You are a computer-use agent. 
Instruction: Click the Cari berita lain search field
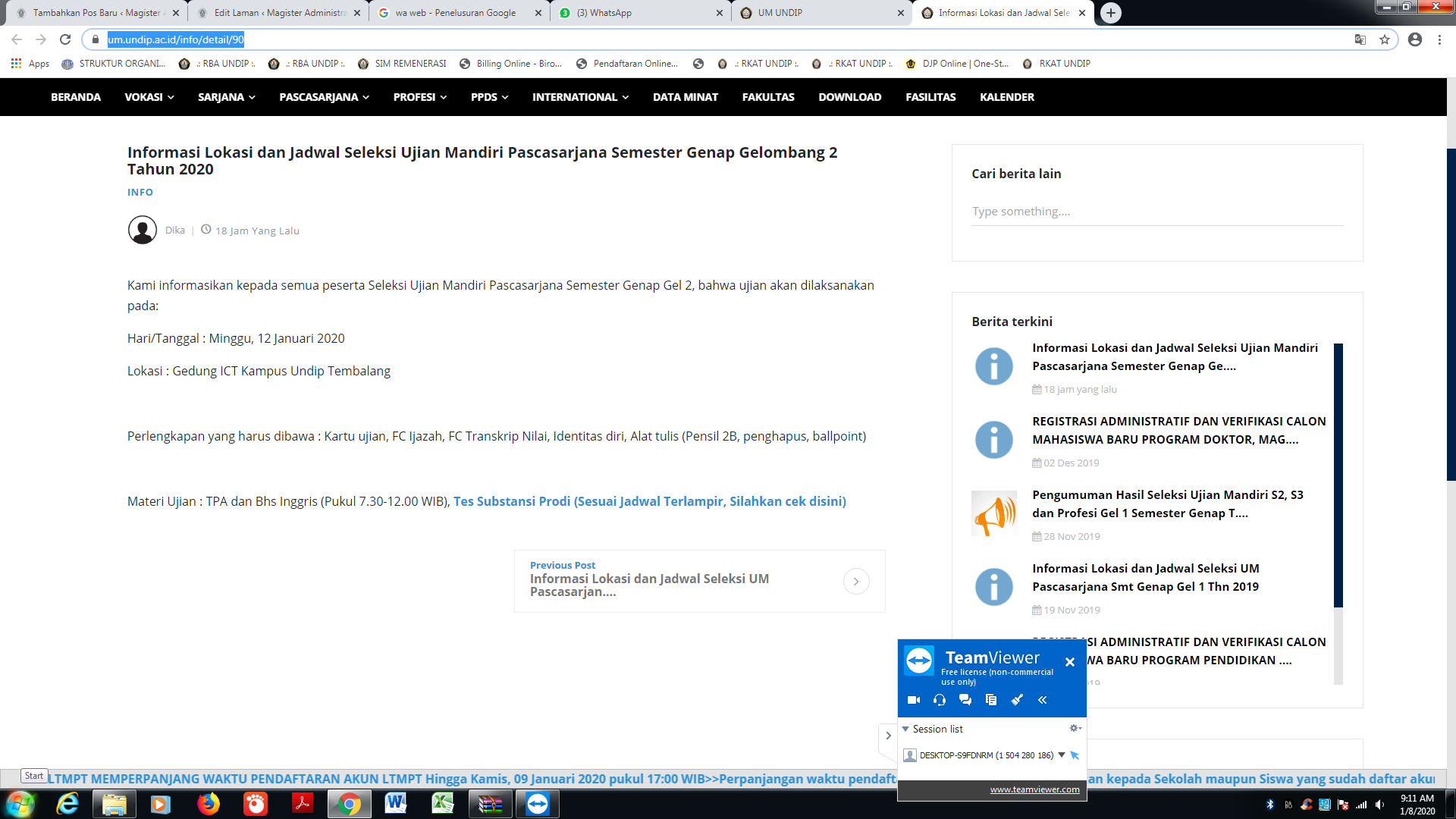click(x=1156, y=212)
